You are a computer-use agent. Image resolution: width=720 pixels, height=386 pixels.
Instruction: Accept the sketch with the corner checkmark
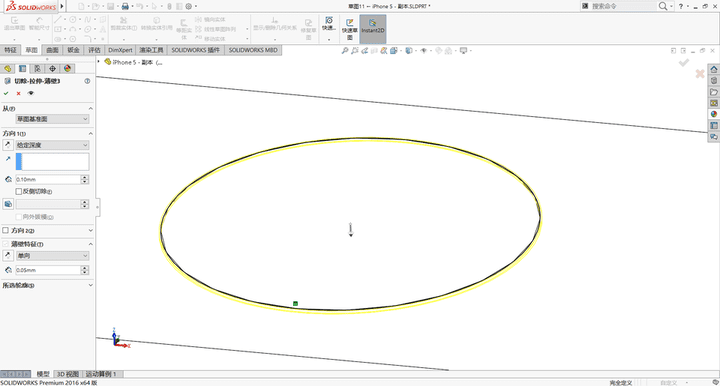[x=684, y=62]
